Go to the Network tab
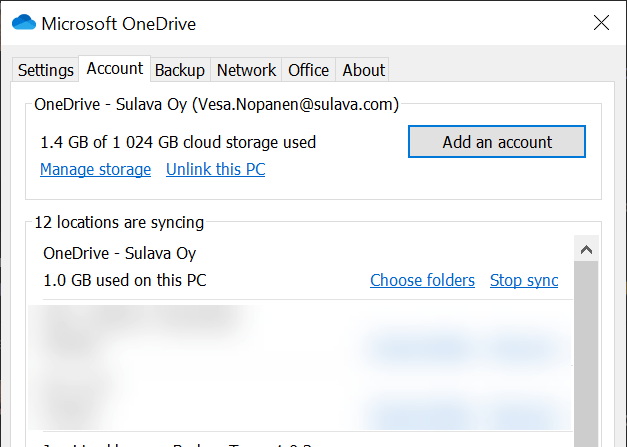This screenshot has height=447, width=627. click(x=246, y=70)
